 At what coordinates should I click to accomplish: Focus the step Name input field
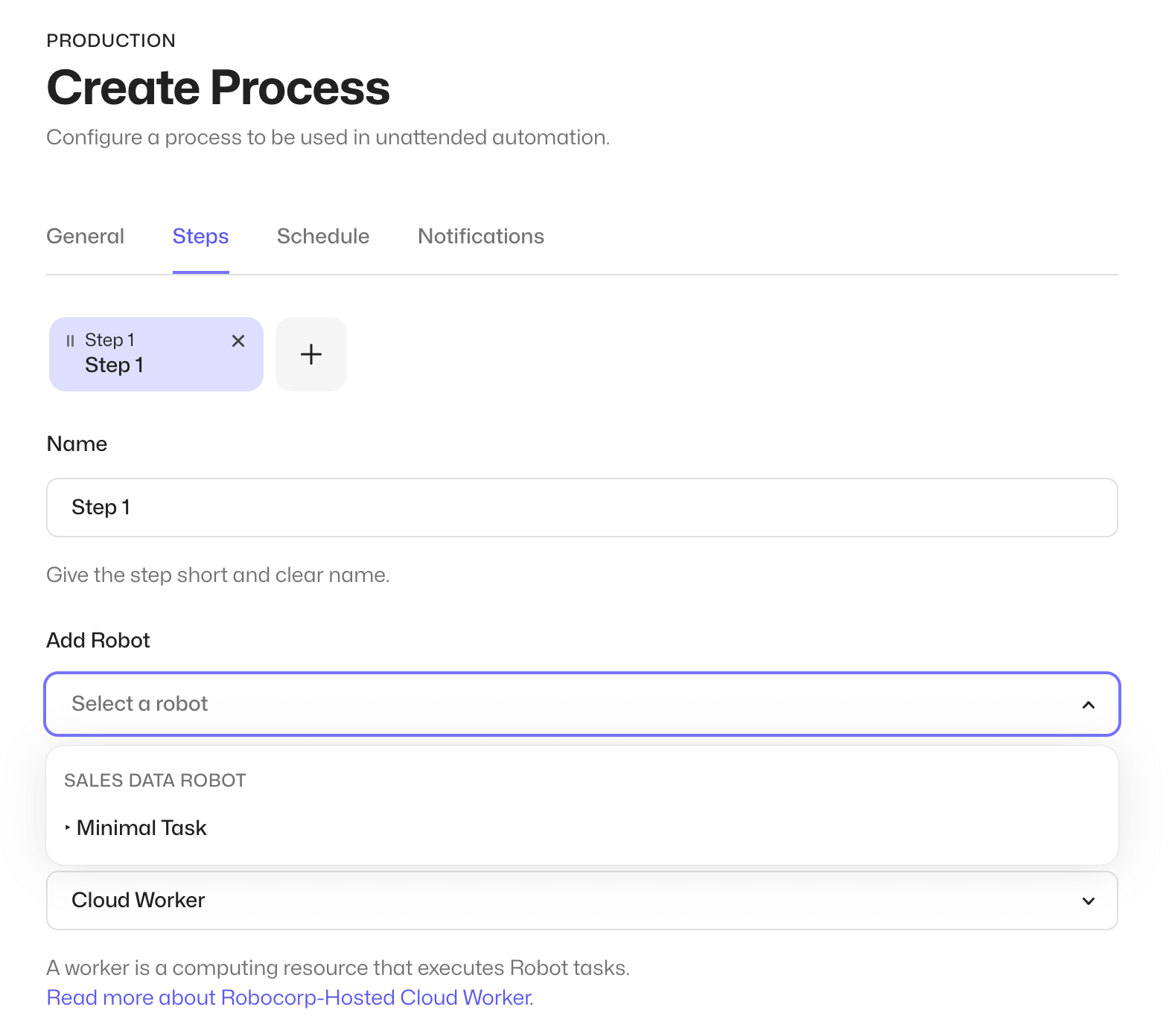(x=582, y=508)
